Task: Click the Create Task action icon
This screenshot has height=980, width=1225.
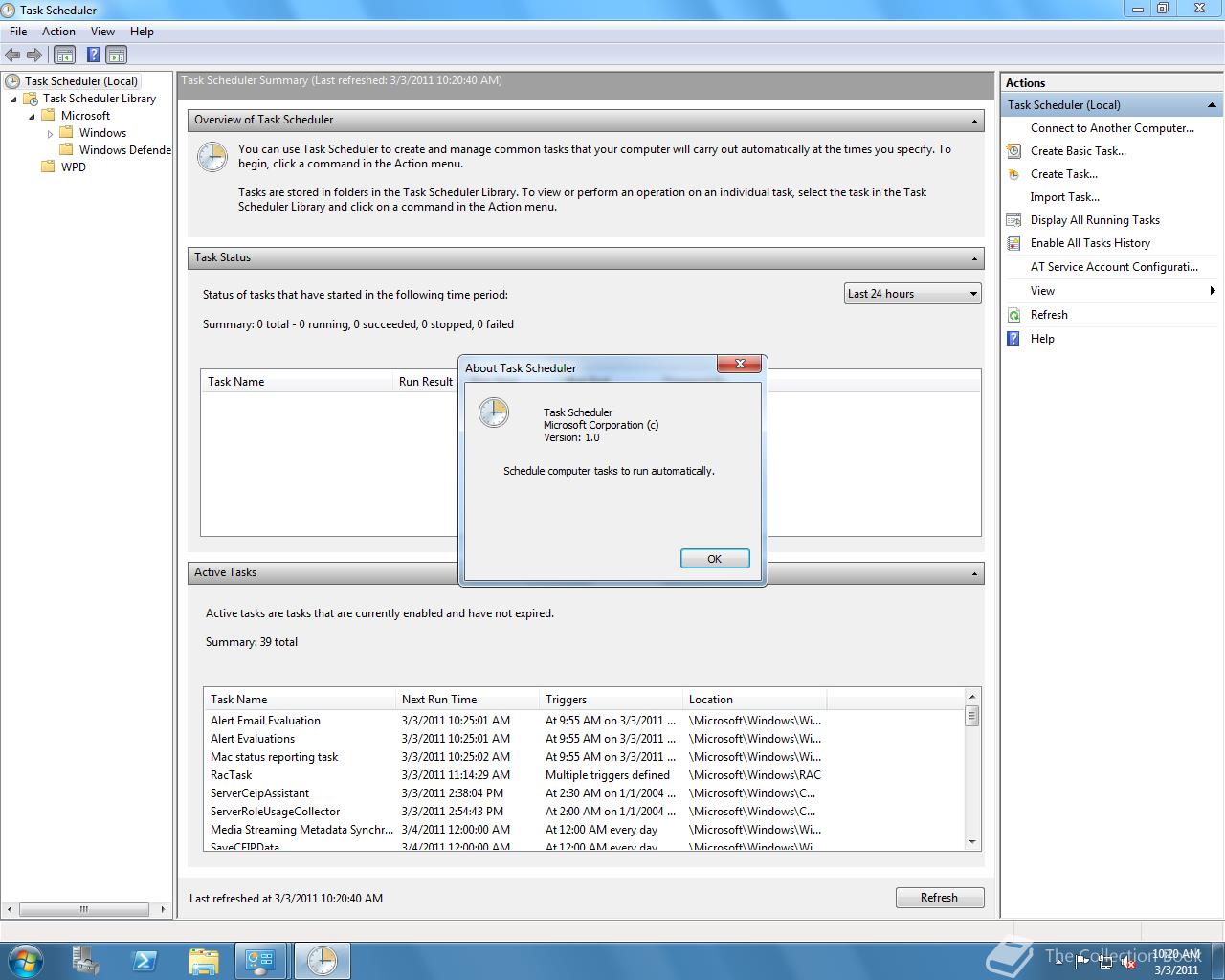Action: pyautogui.click(x=1014, y=174)
